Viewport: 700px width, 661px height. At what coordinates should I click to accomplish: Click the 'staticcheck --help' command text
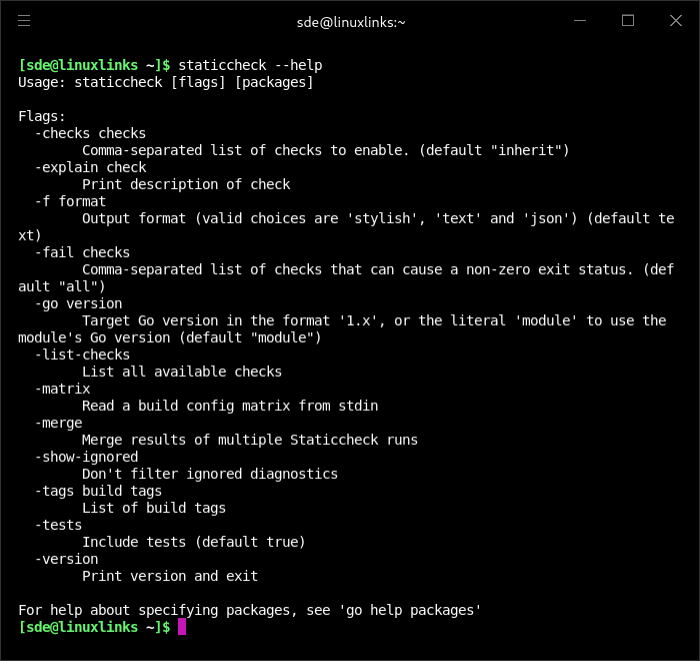coord(250,66)
